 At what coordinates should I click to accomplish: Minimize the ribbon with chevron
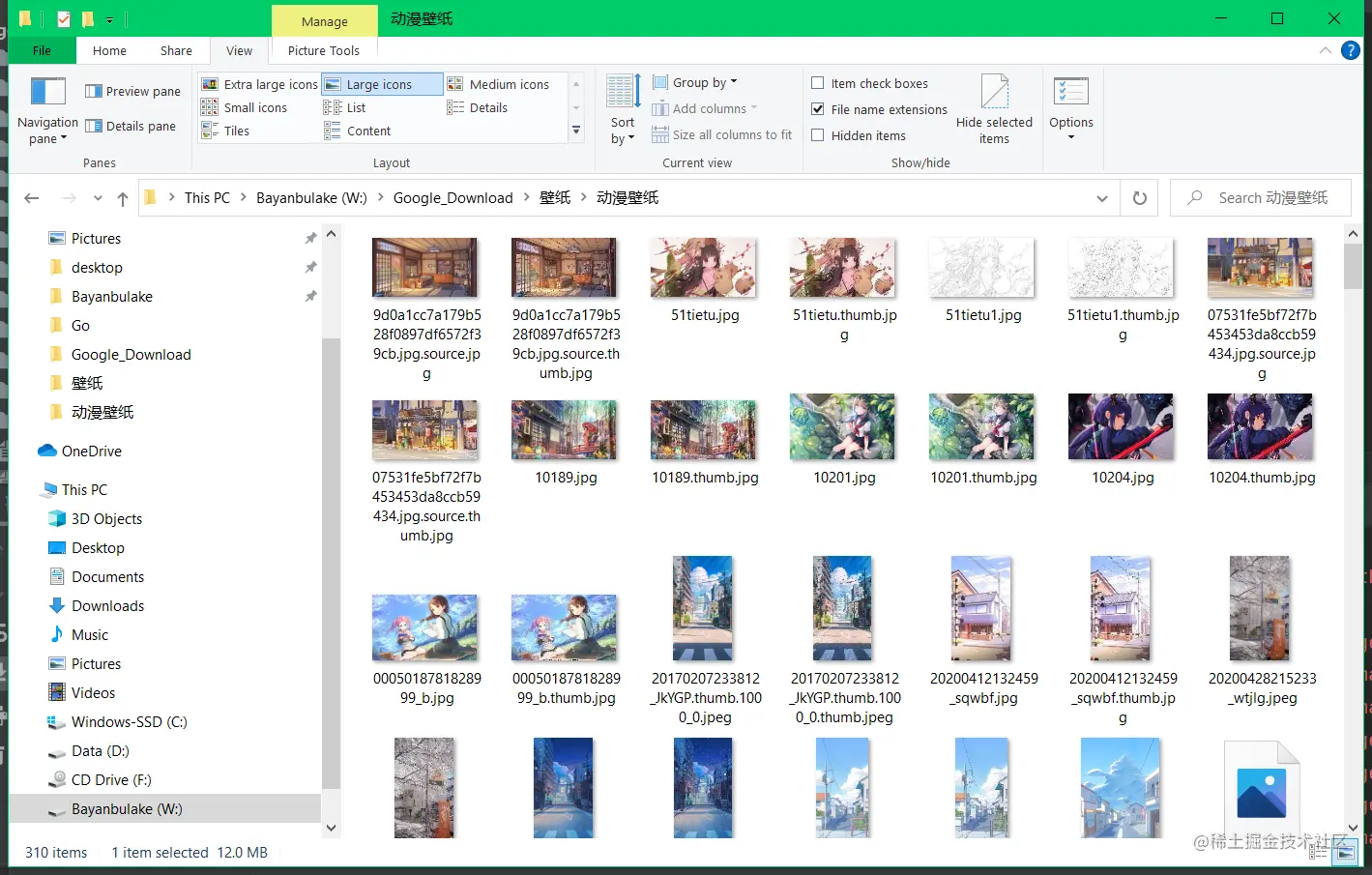tap(1325, 50)
